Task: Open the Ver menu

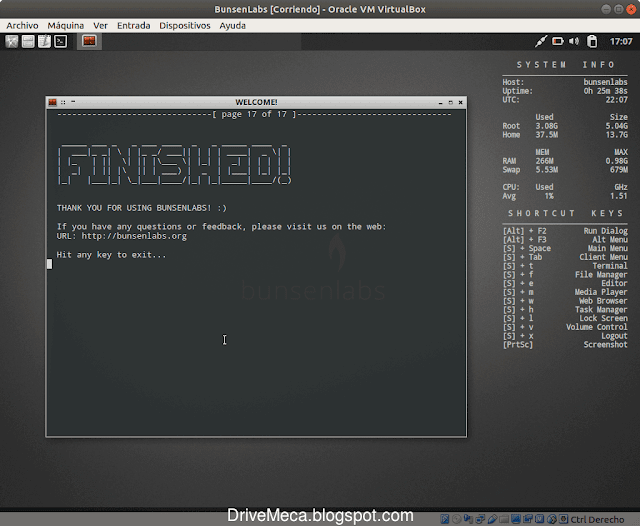Action: (x=100, y=25)
